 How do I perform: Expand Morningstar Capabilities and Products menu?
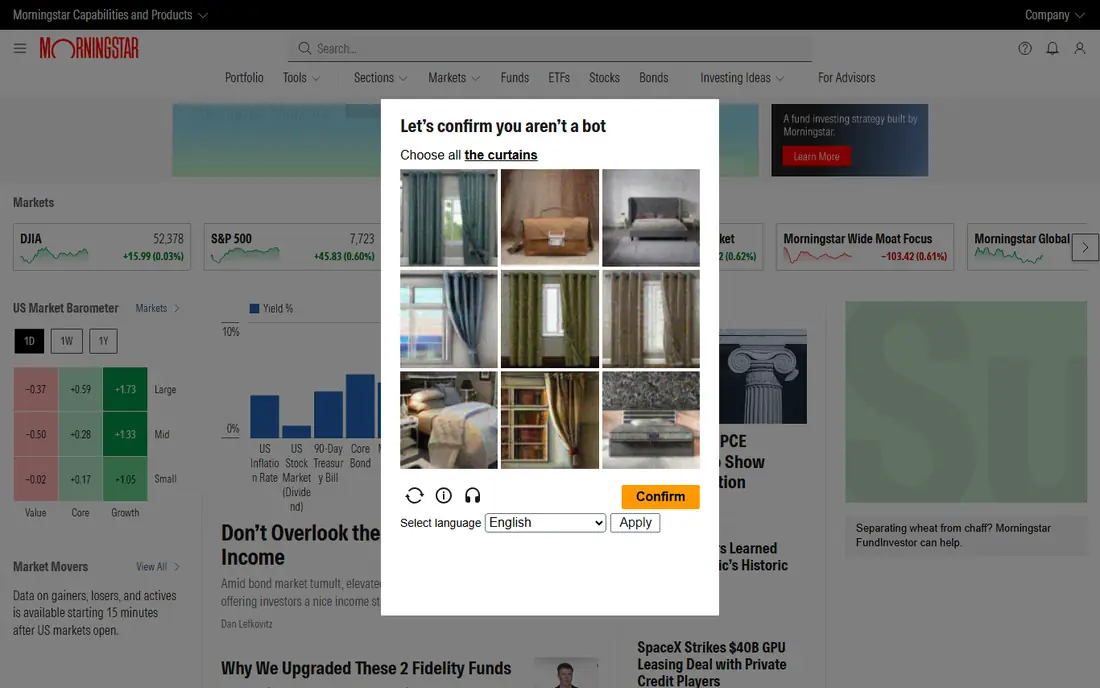point(110,15)
